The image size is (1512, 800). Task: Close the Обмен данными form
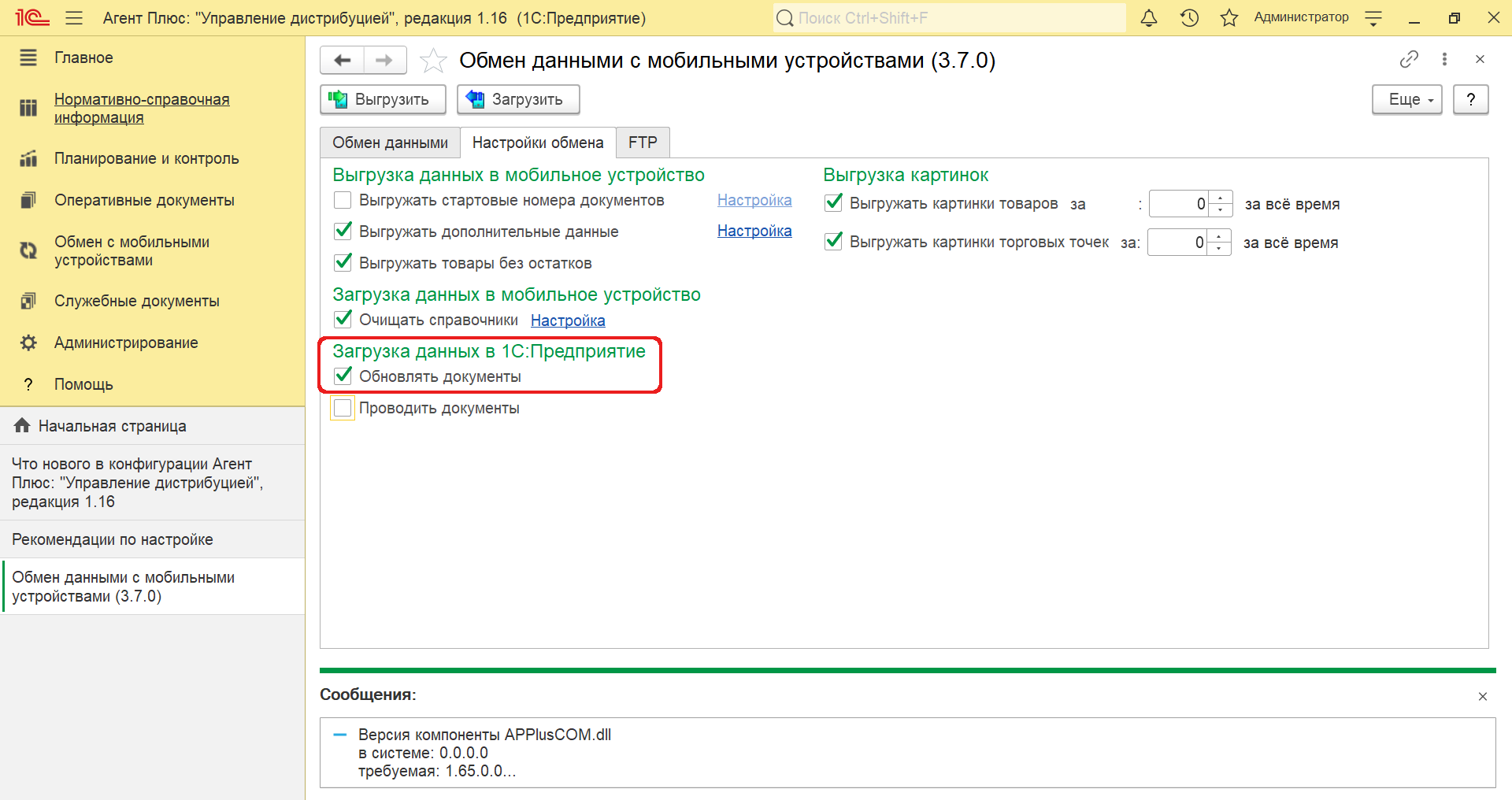pos(1480,59)
